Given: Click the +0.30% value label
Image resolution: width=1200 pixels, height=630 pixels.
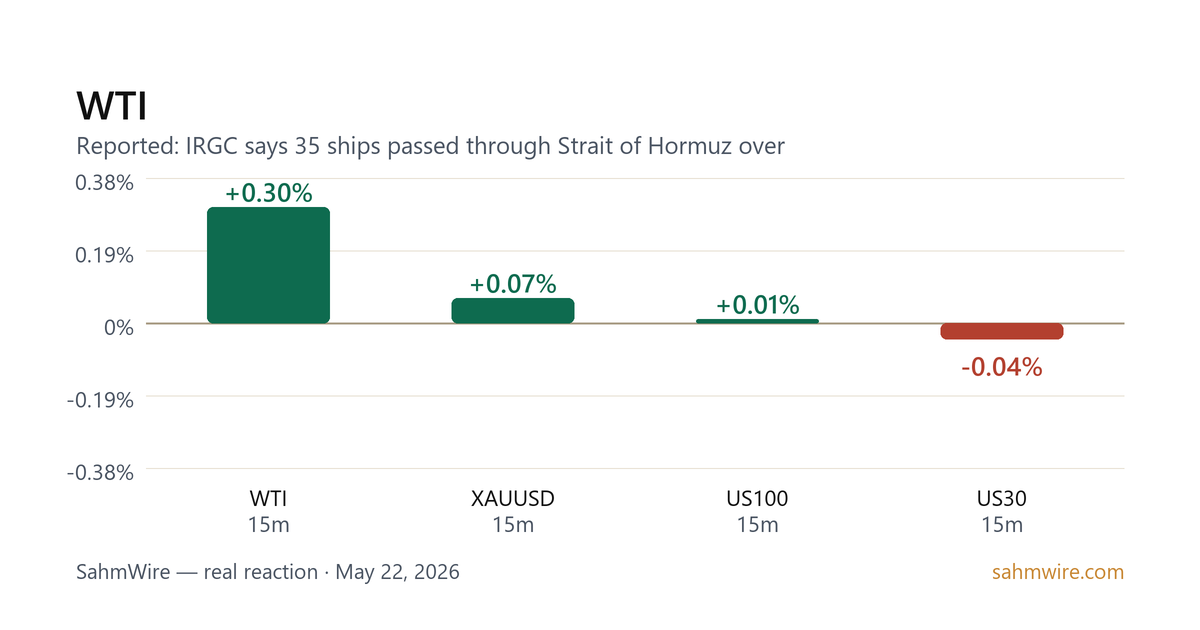Looking at the screenshot, I should pos(269,193).
